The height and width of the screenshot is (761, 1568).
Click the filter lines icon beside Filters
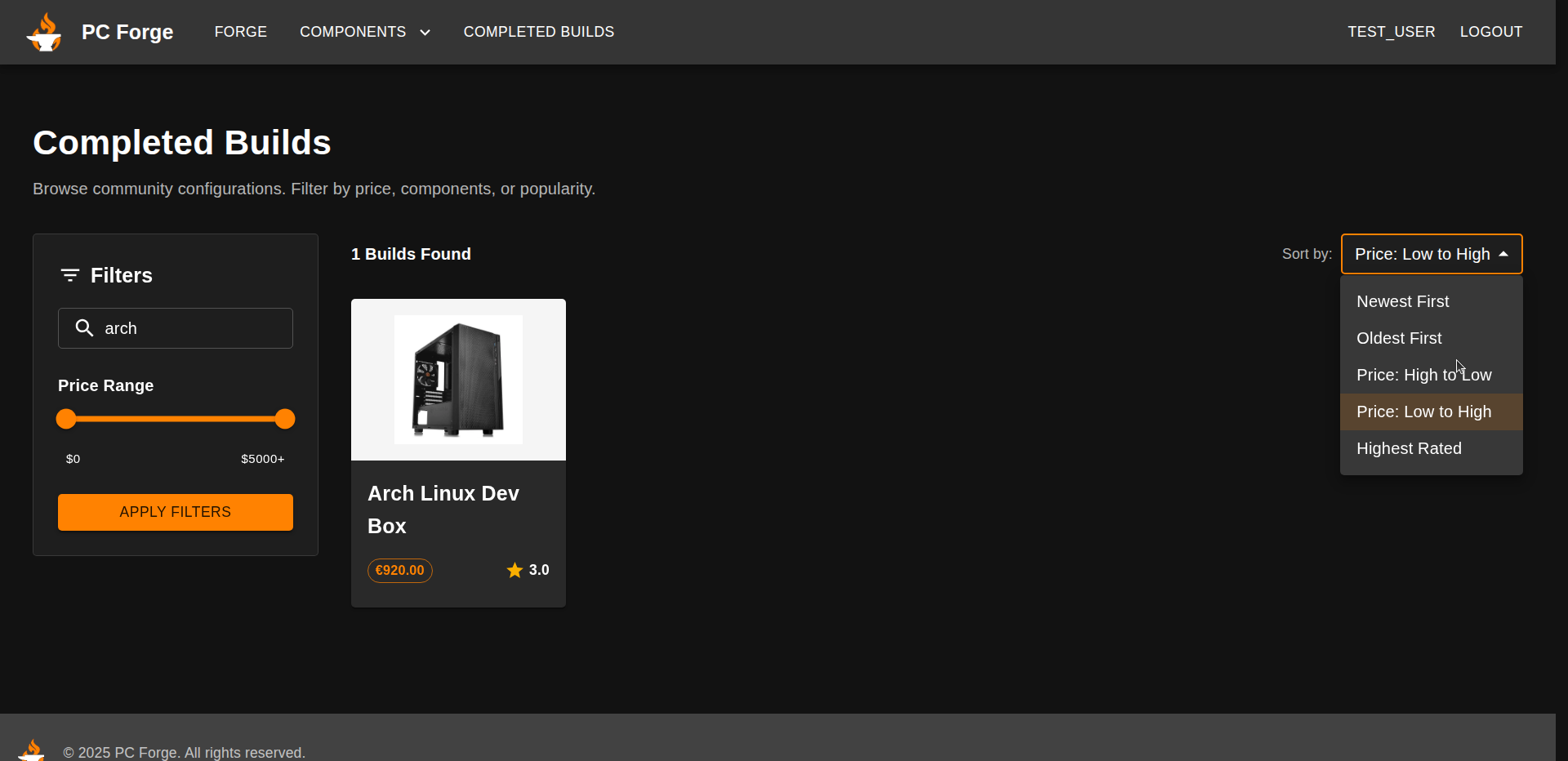click(70, 275)
